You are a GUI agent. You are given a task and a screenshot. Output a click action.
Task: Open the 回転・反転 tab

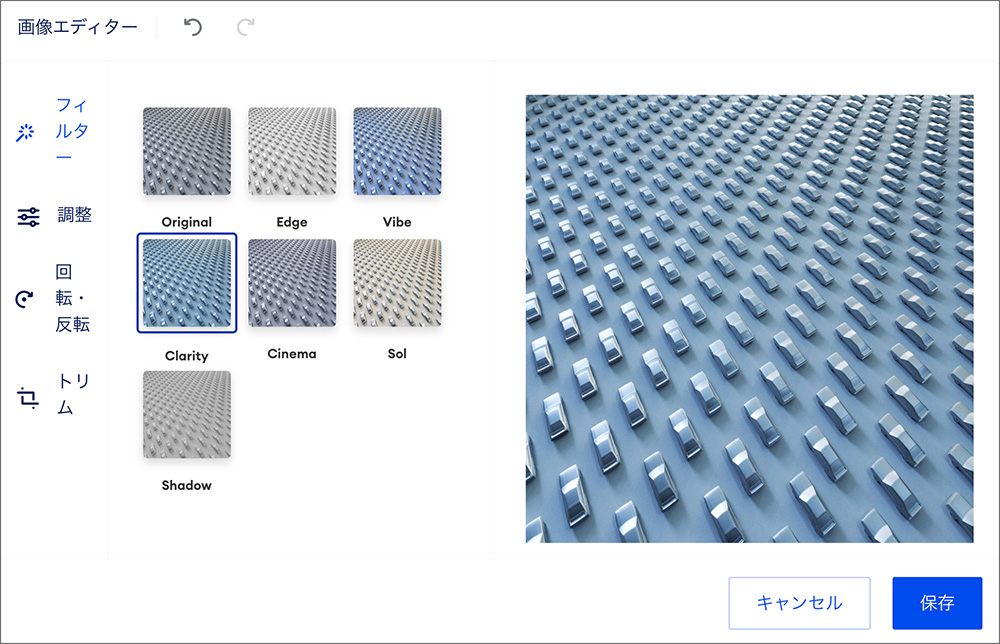[x=54, y=298]
